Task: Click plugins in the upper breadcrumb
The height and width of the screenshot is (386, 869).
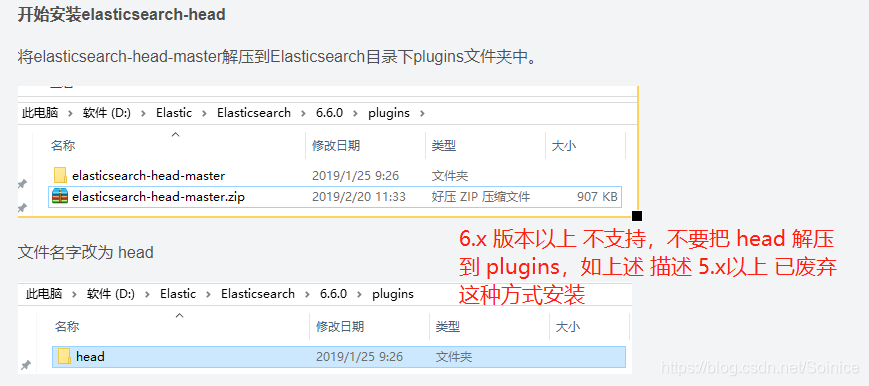Action: (389, 113)
